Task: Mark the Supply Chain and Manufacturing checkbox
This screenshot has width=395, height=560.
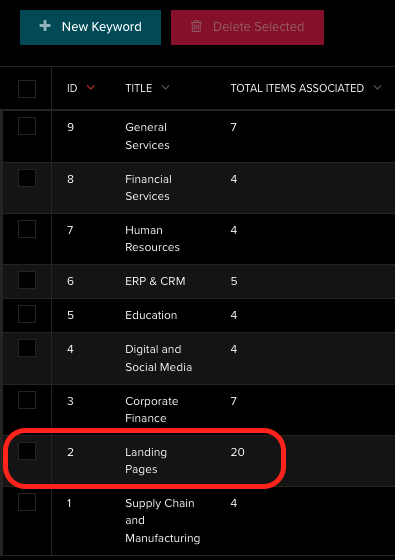Action: click(27, 502)
